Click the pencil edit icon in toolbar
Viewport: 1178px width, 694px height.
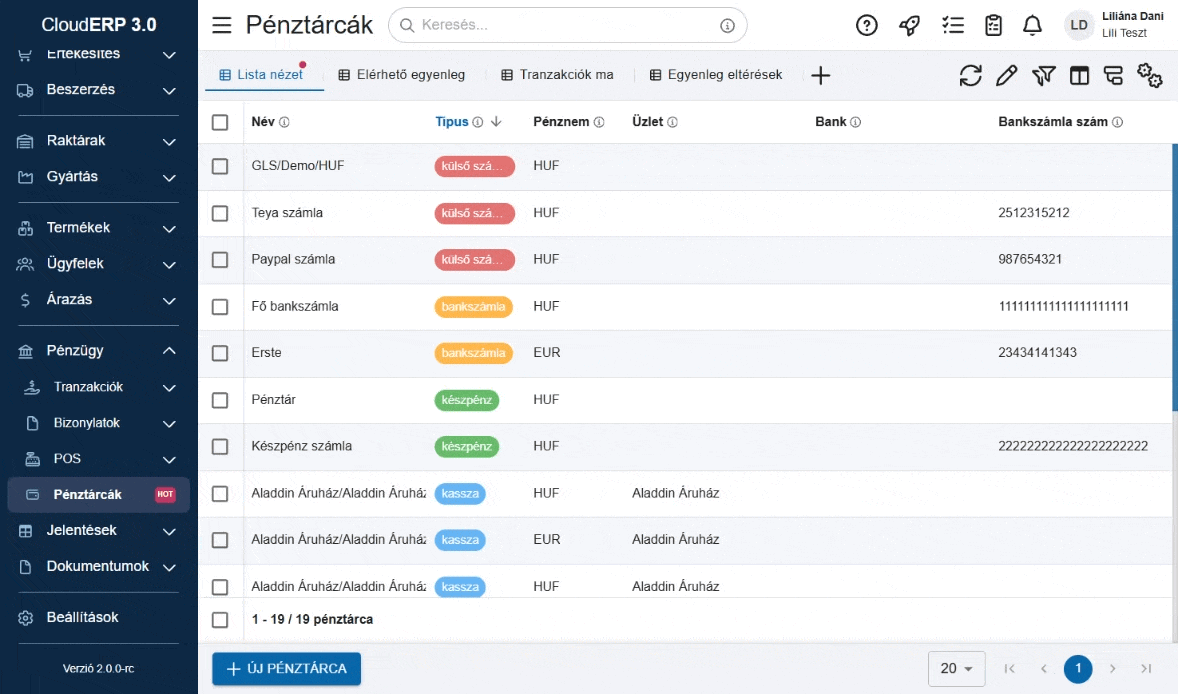tap(1007, 75)
